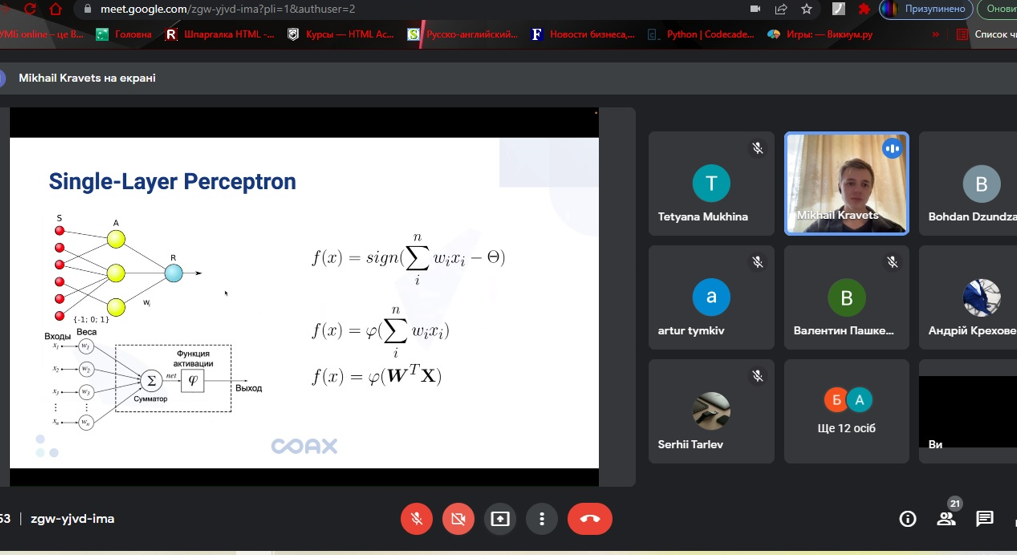Turn on the camera
The height and width of the screenshot is (555, 1017).
[x=458, y=519]
